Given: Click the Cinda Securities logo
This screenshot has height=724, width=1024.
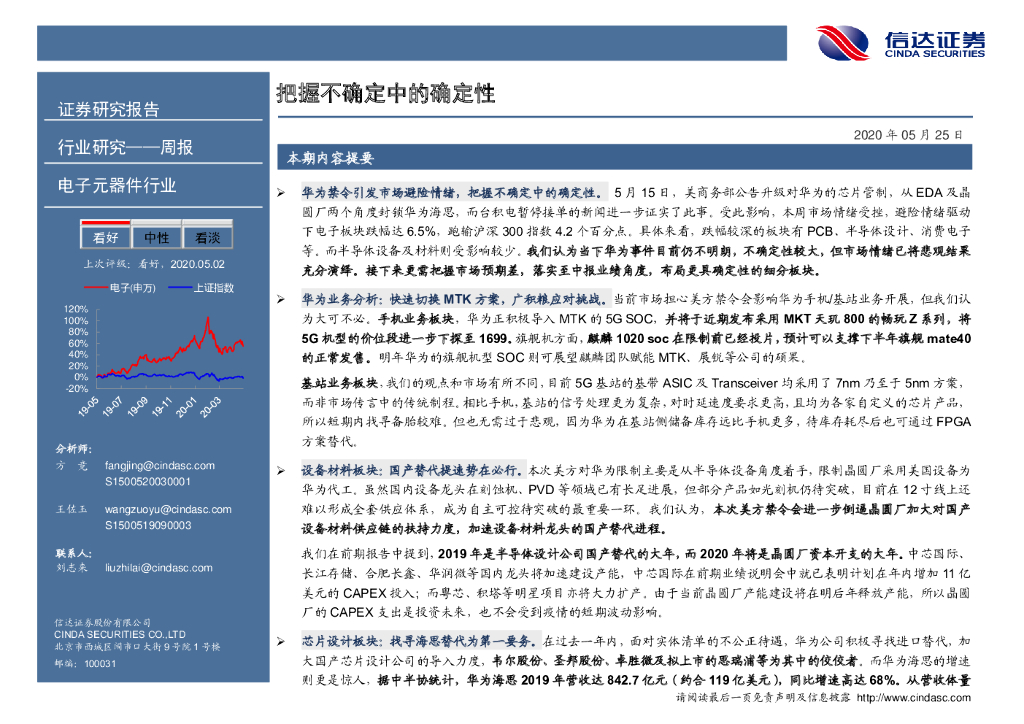Looking at the screenshot, I should point(900,43).
